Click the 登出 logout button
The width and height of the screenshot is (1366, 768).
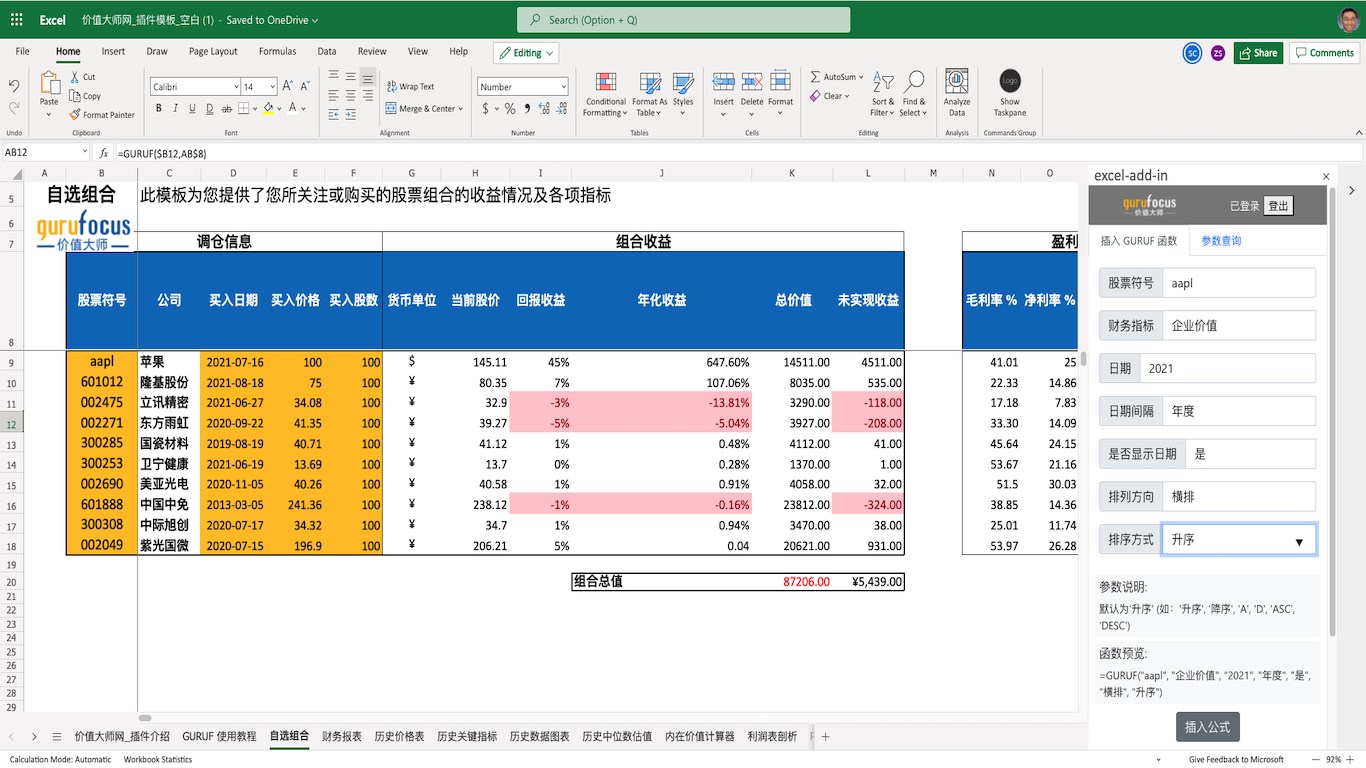point(1278,206)
